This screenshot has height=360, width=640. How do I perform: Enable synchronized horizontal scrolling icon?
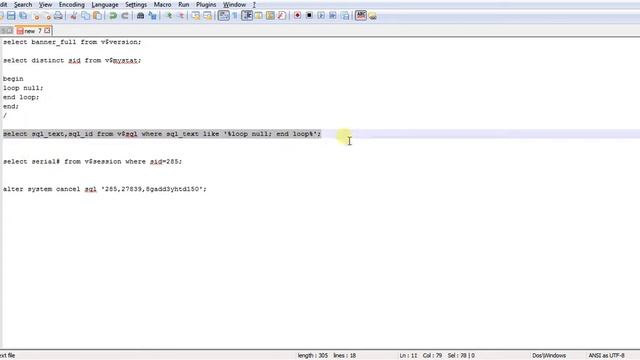point(208,16)
